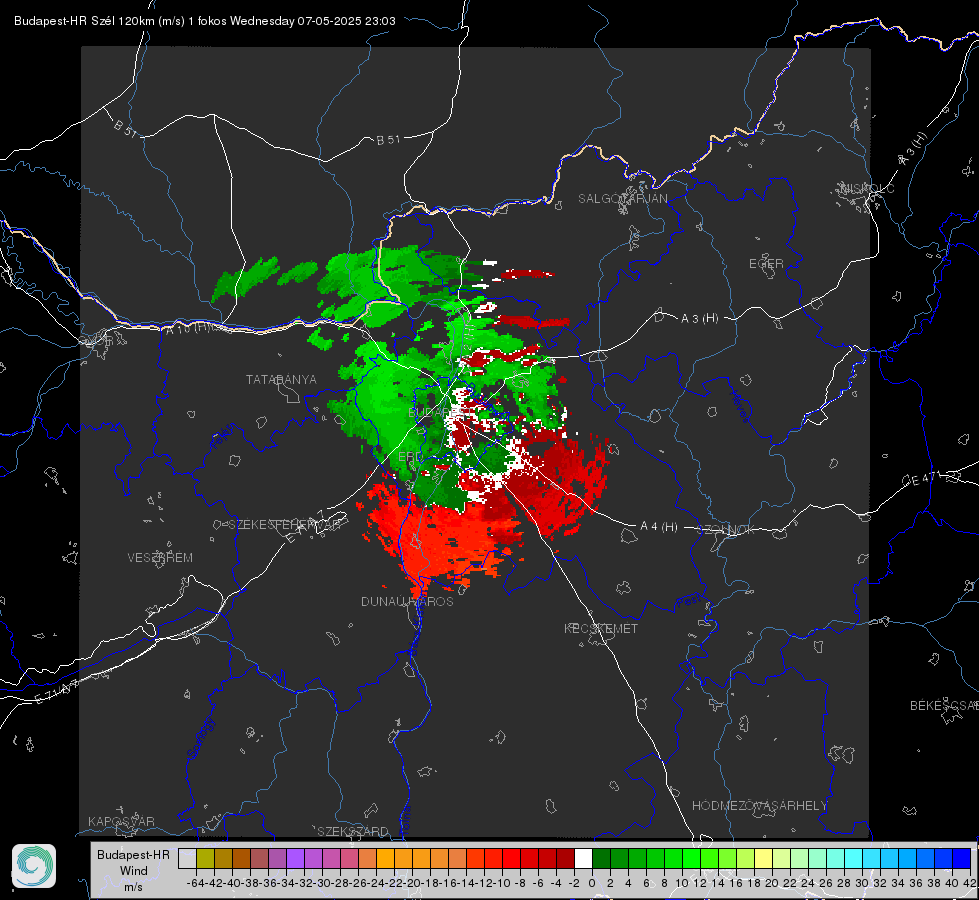Select the MISKOLC city label

pyautogui.click(x=867, y=189)
